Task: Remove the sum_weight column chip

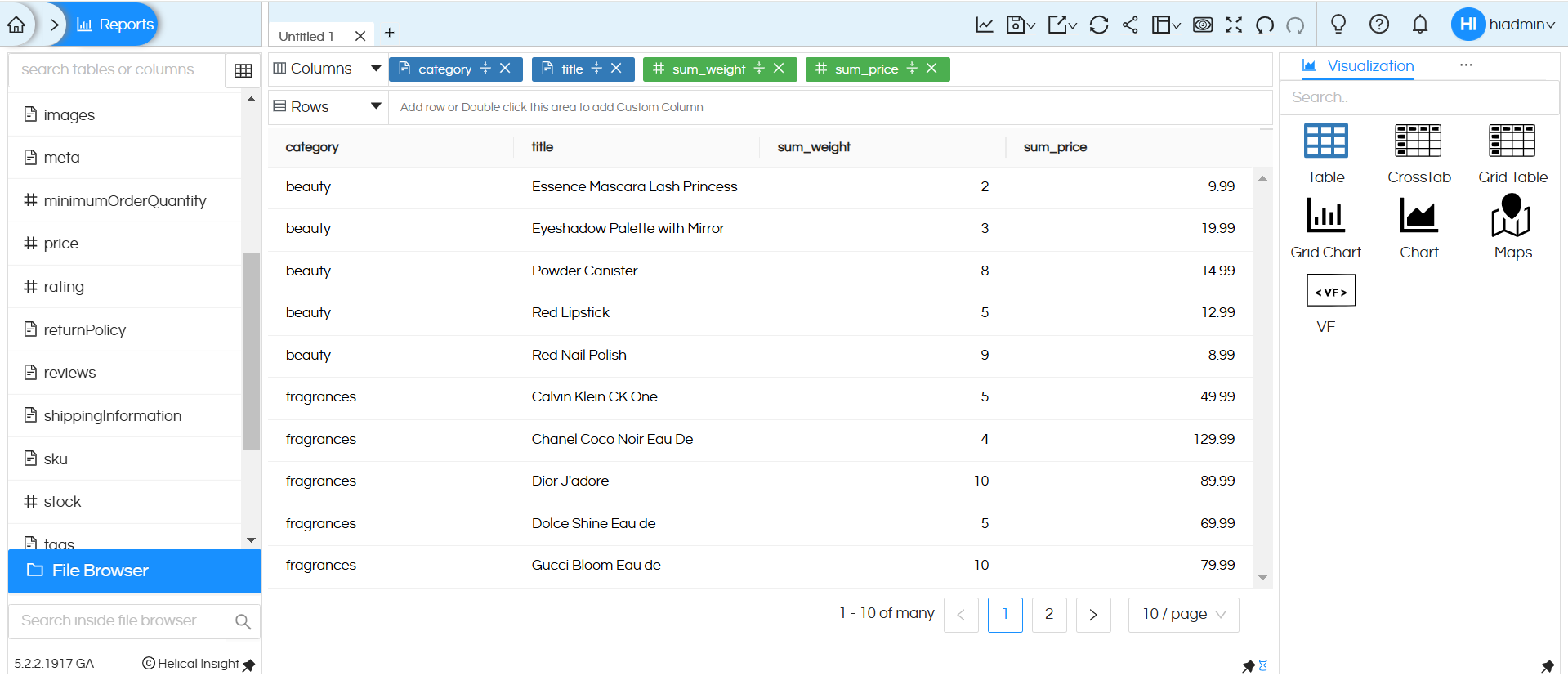Action: [x=779, y=69]
